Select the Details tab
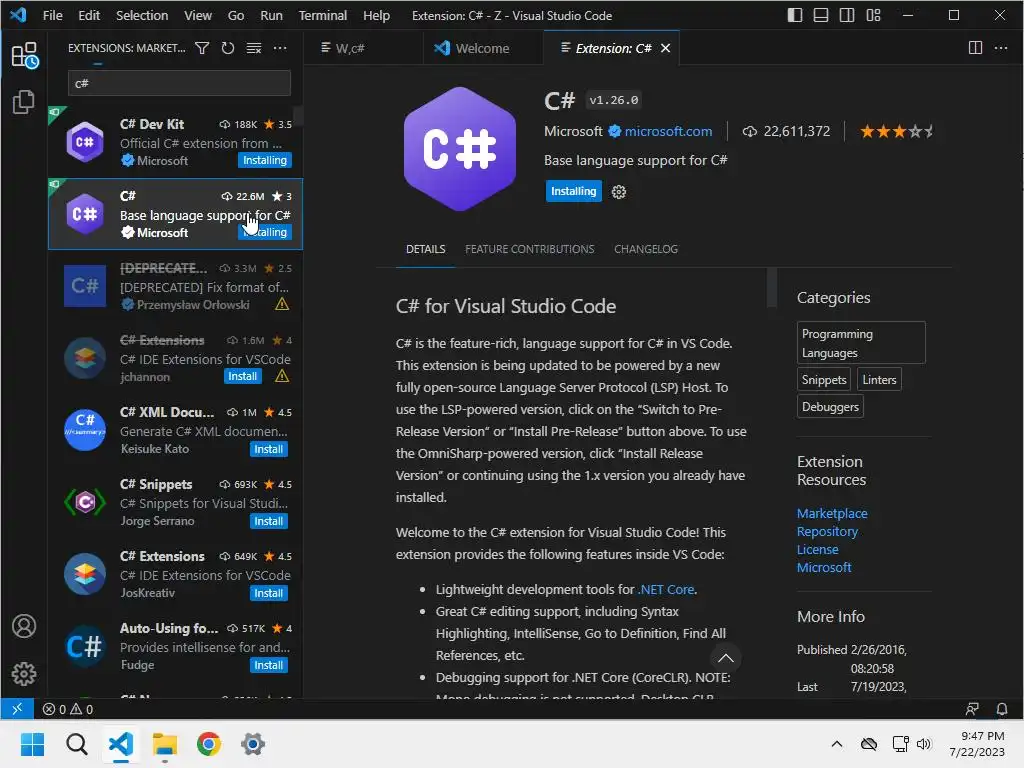This screenshot has height=768, width=1024. (426, 249)
